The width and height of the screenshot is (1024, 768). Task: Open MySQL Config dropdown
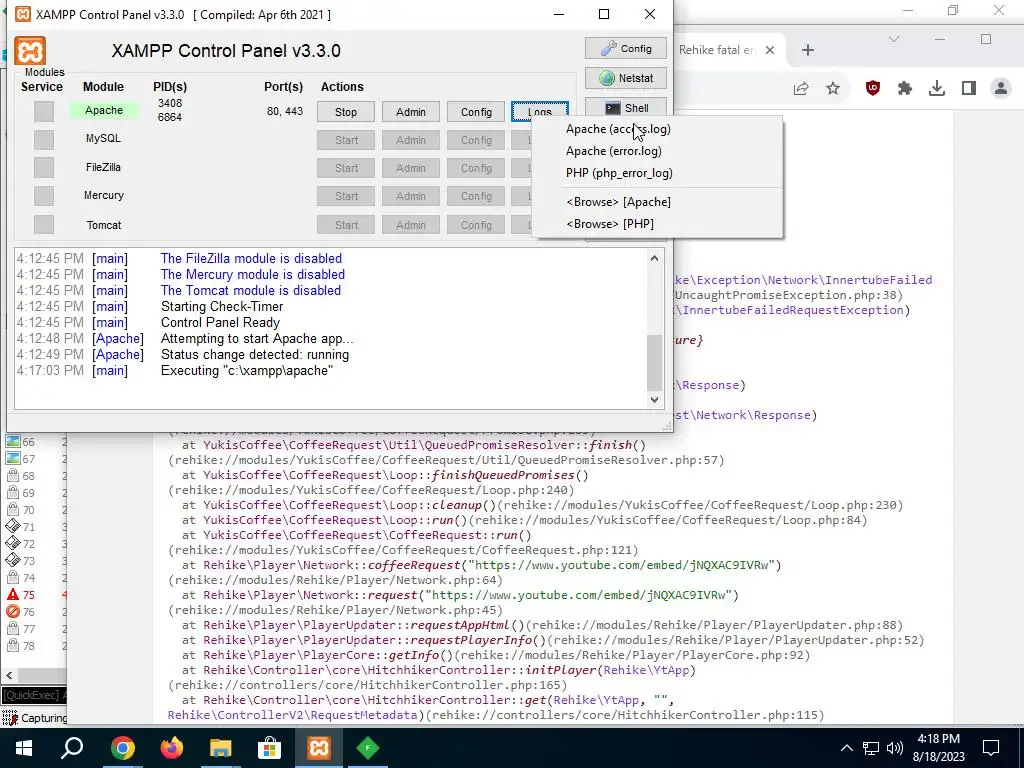(476, 140)
